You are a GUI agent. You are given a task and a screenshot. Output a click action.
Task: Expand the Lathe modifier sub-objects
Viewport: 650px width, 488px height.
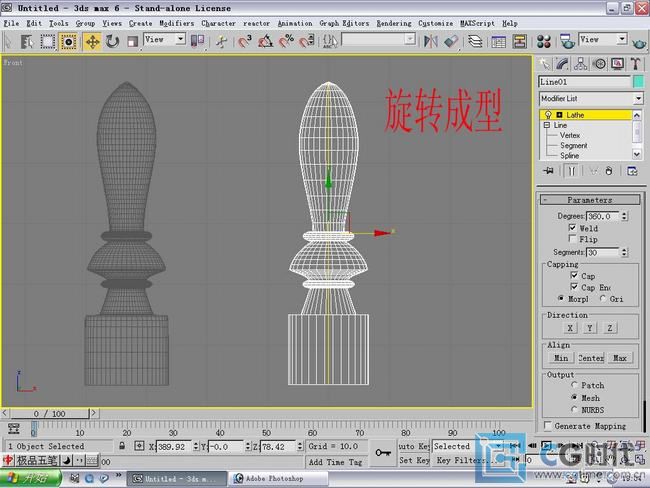coord(560,115)
